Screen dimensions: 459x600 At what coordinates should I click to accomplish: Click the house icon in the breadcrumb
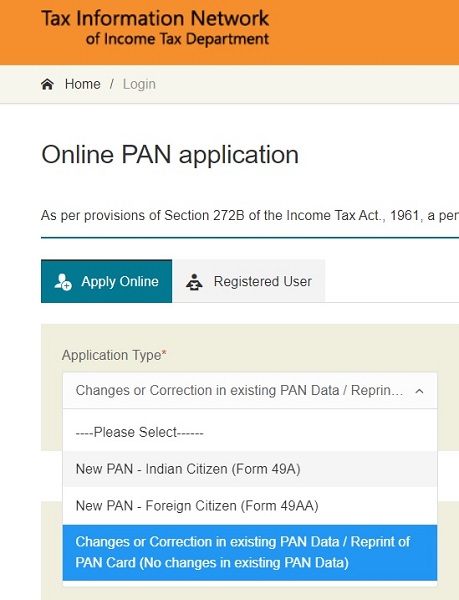coord(47,84)
